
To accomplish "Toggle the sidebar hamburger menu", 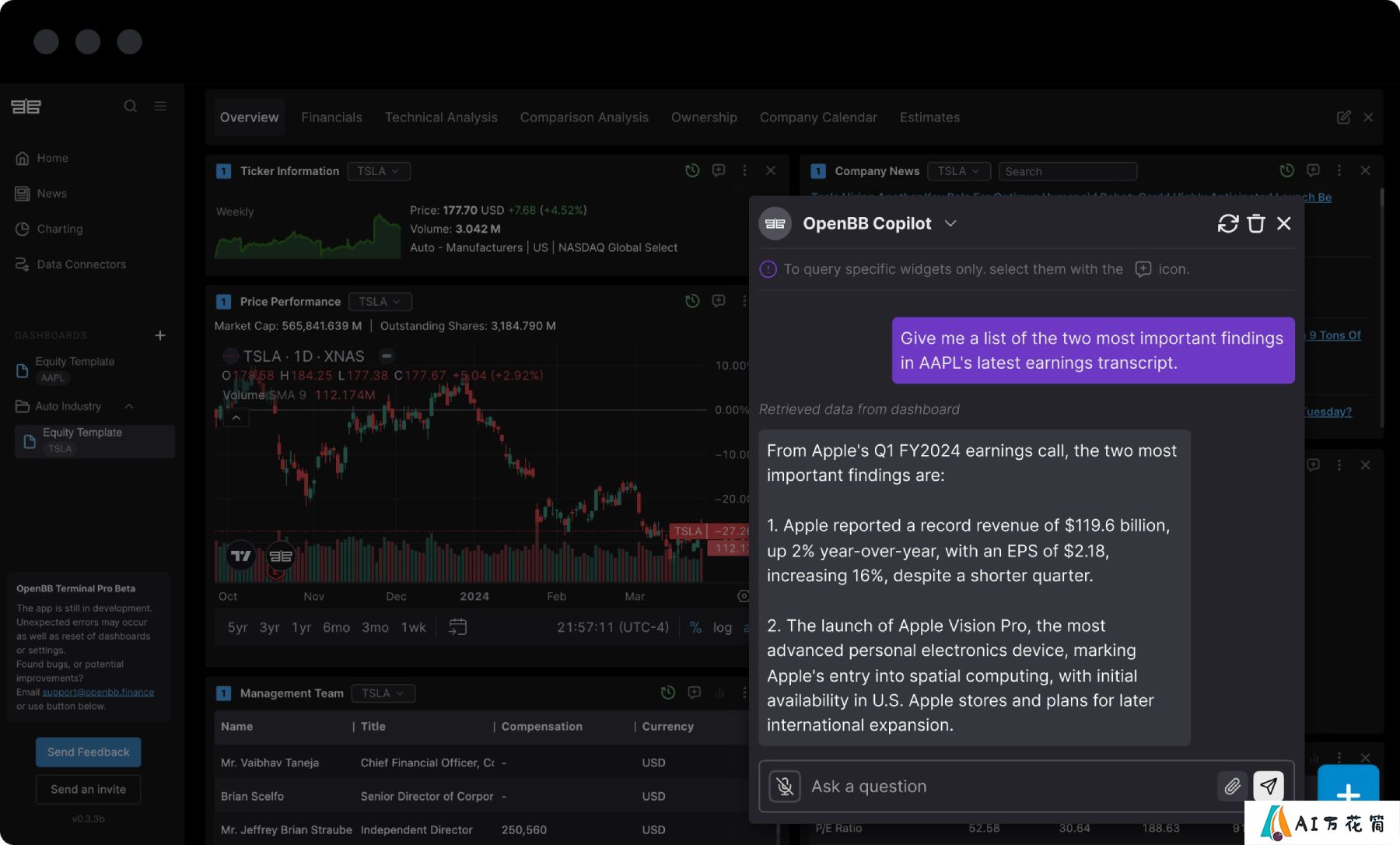I will coord(160,106).
